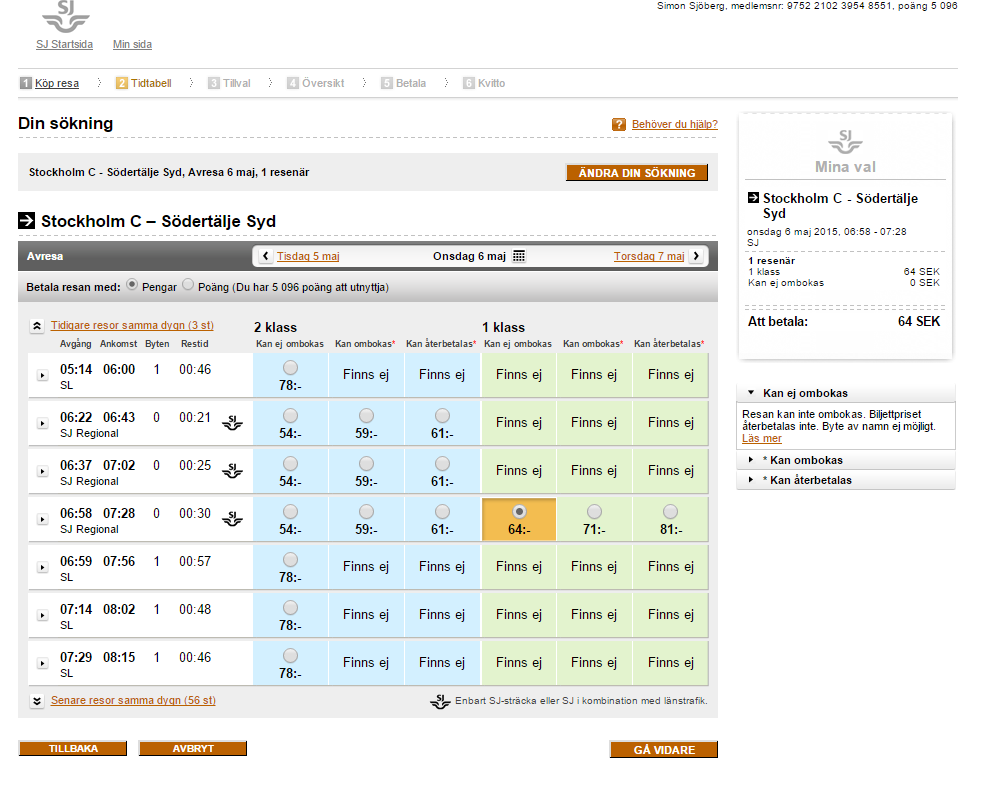Click the double-down arrow for later departures
The image size is (984, 791).
point(37,701)
